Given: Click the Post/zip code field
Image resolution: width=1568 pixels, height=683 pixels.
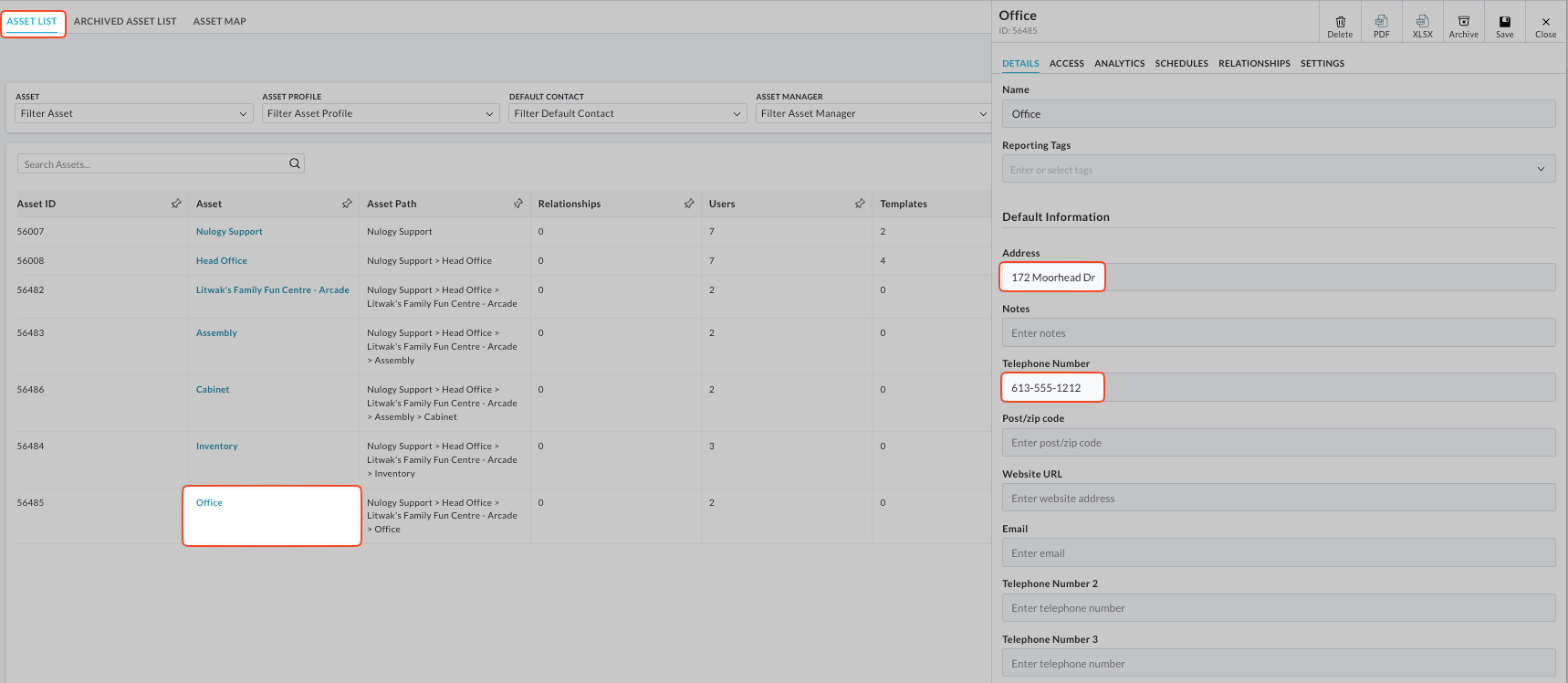Looking at the screenshot, I should (1279, 443).
